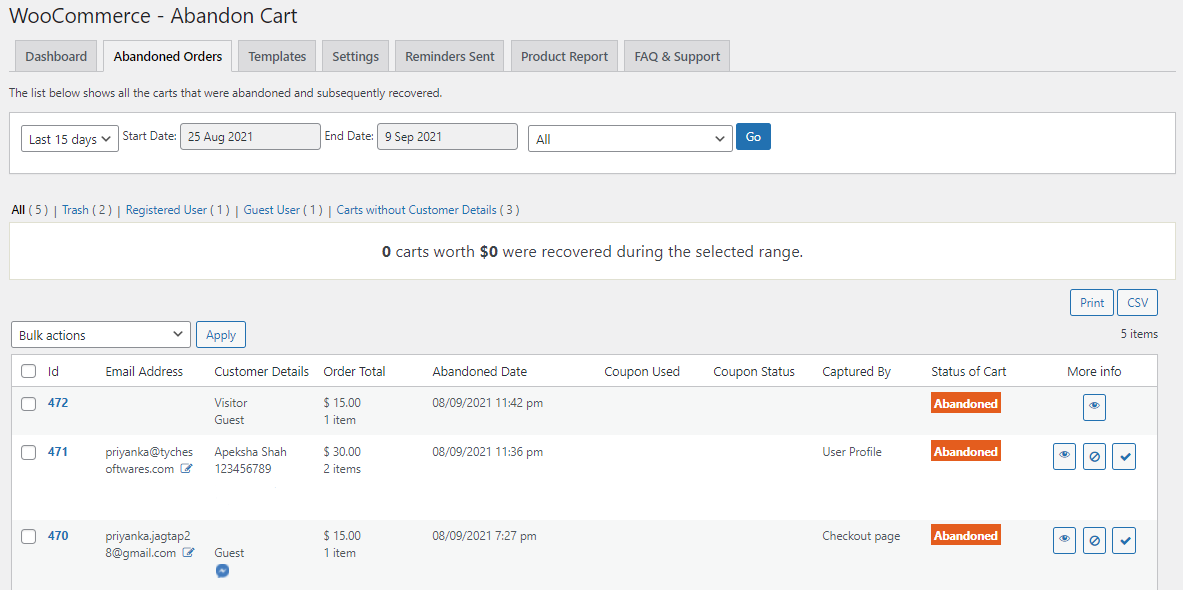Select the checkbox for cart 470
The width and height of the screenshot is (1183, 590).
tap(28, 536)
